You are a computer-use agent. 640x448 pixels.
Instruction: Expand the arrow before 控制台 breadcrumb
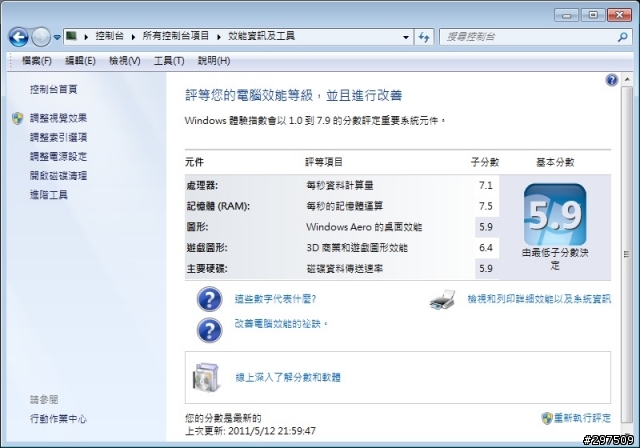[x=86, y=37]
